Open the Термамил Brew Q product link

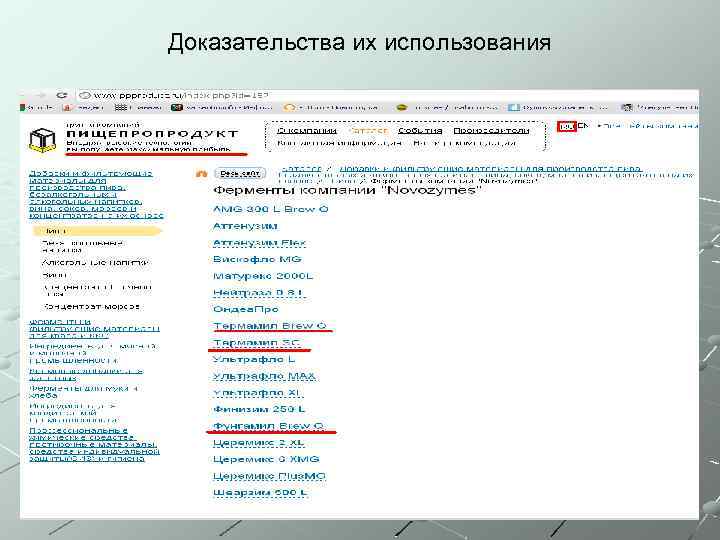coord(270,326)
